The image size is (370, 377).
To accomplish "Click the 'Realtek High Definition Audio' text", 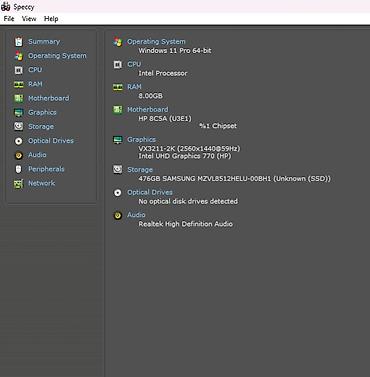I will tap(186, 224).
